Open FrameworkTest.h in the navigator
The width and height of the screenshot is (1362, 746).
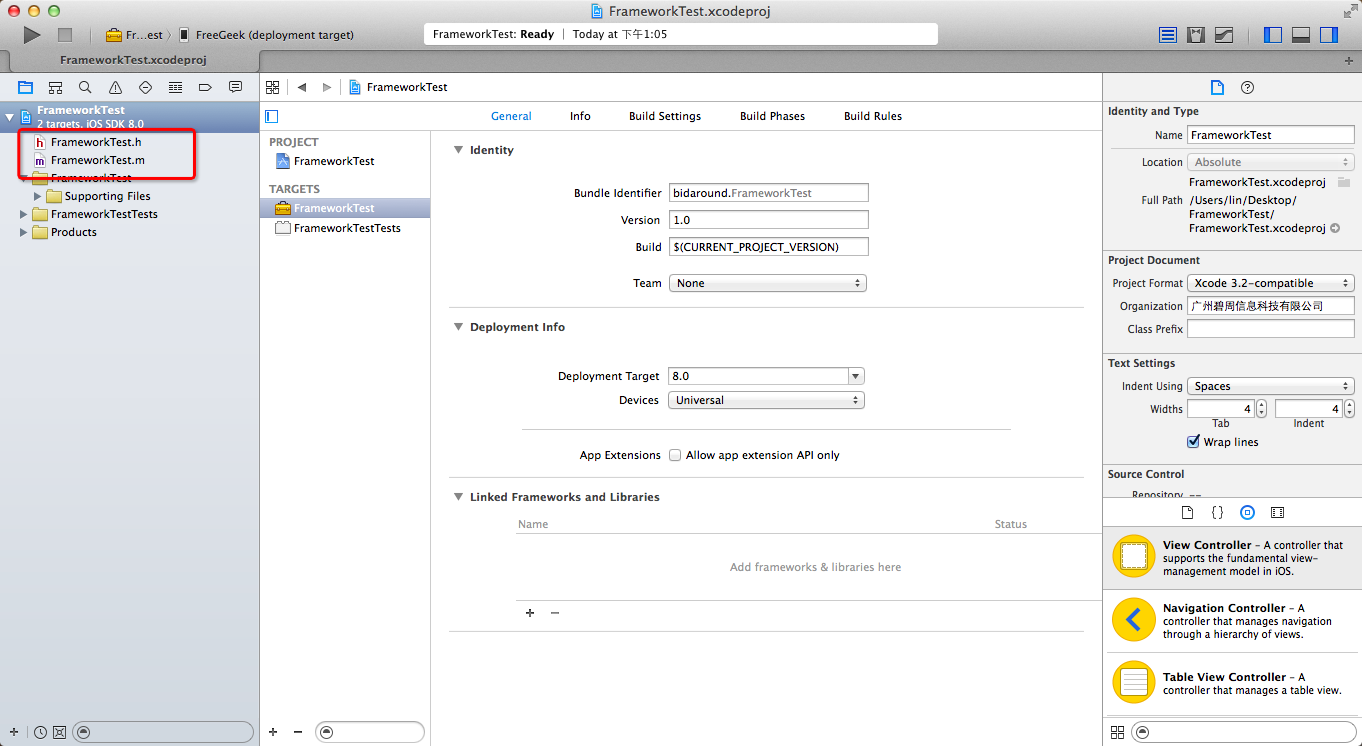tap(96, 142)
